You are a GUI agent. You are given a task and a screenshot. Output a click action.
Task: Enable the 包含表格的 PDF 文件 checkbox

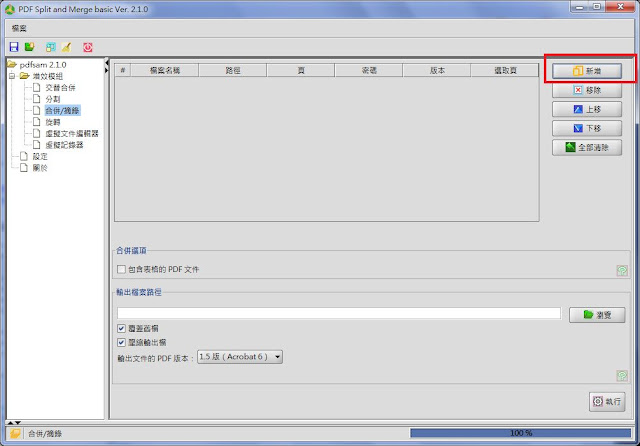(x=121, y=269)
